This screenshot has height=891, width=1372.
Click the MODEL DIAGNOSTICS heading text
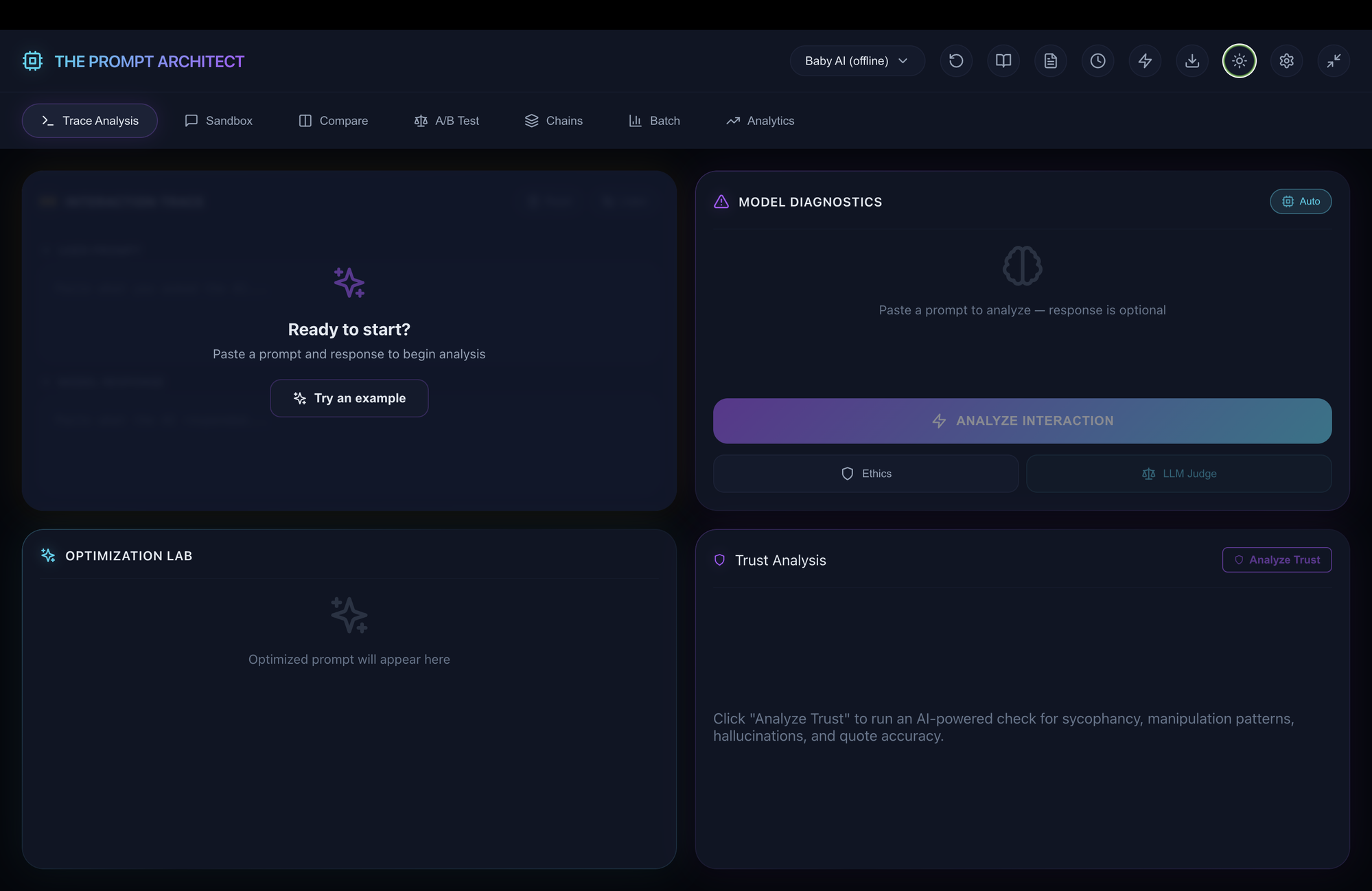(811, 202)
